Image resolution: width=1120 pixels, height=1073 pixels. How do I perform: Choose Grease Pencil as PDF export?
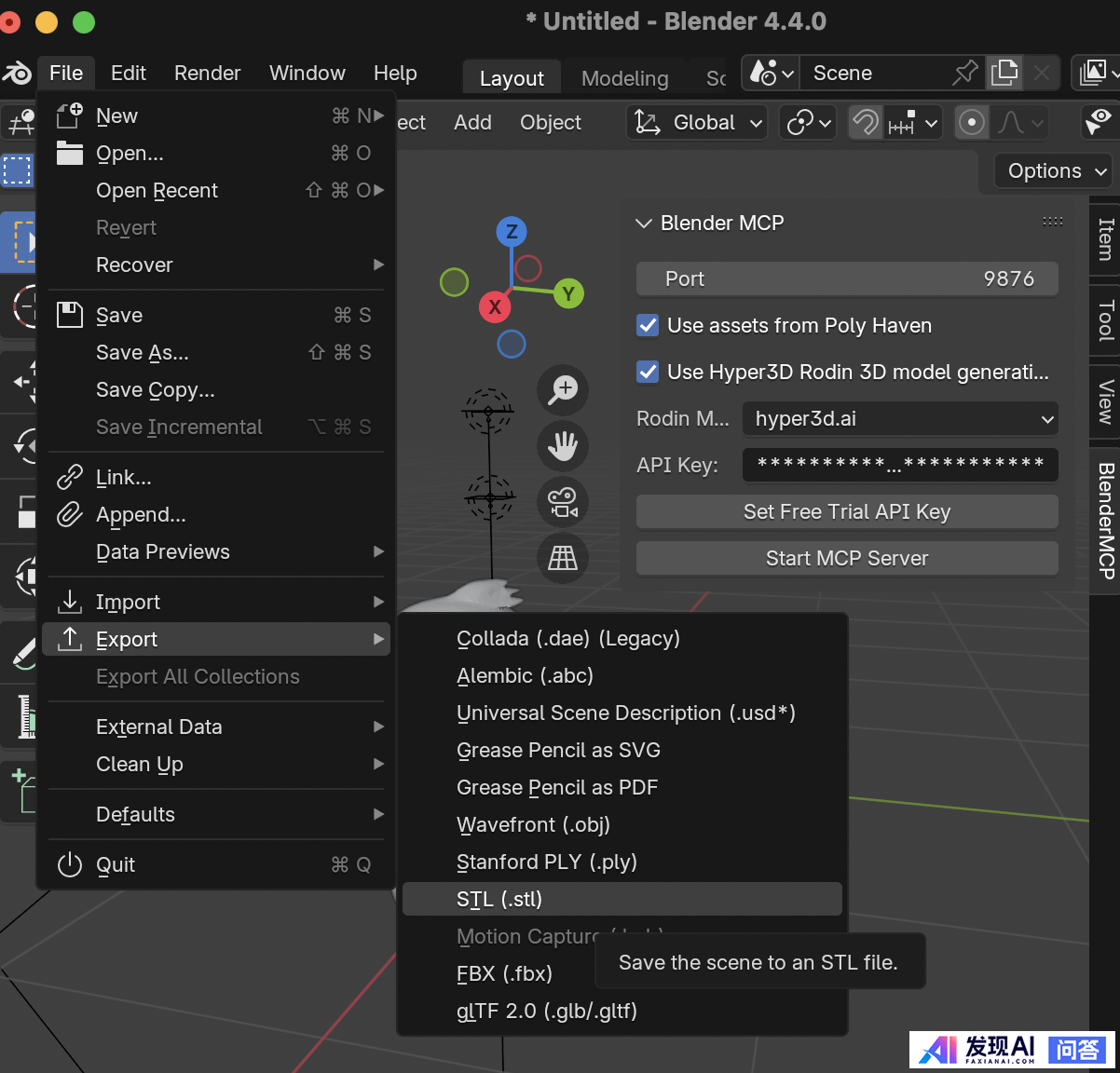(x=622, y=787)
